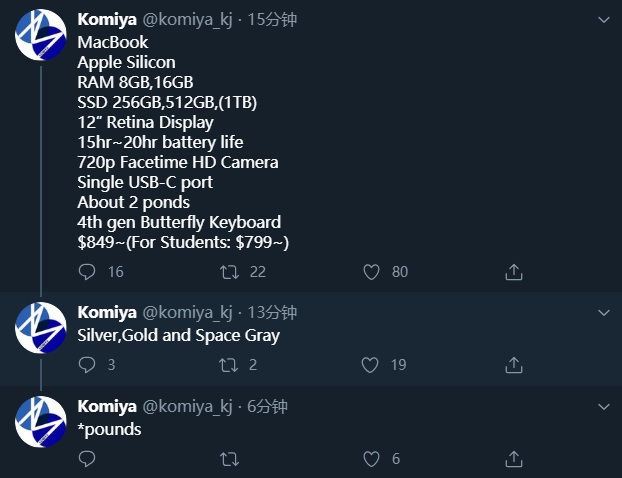The width and height of the screenshot is (622, 478).
Task: Retweet the MacBook specs tweet
Action: pyautogui.click(x=229, y=272)
